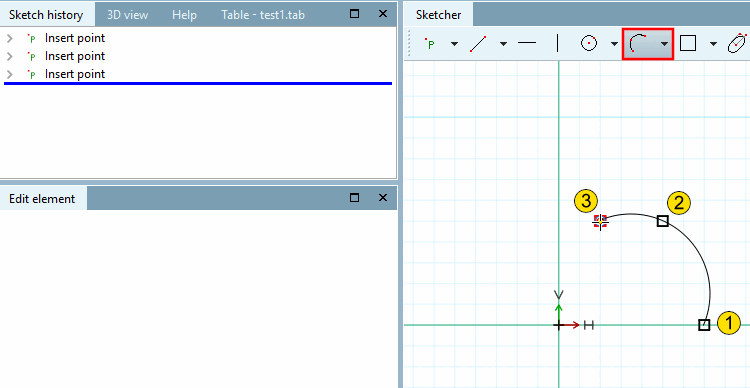
Task: Select the horizontal line tool
Action: pyautogui.click(x=527, y=44)
